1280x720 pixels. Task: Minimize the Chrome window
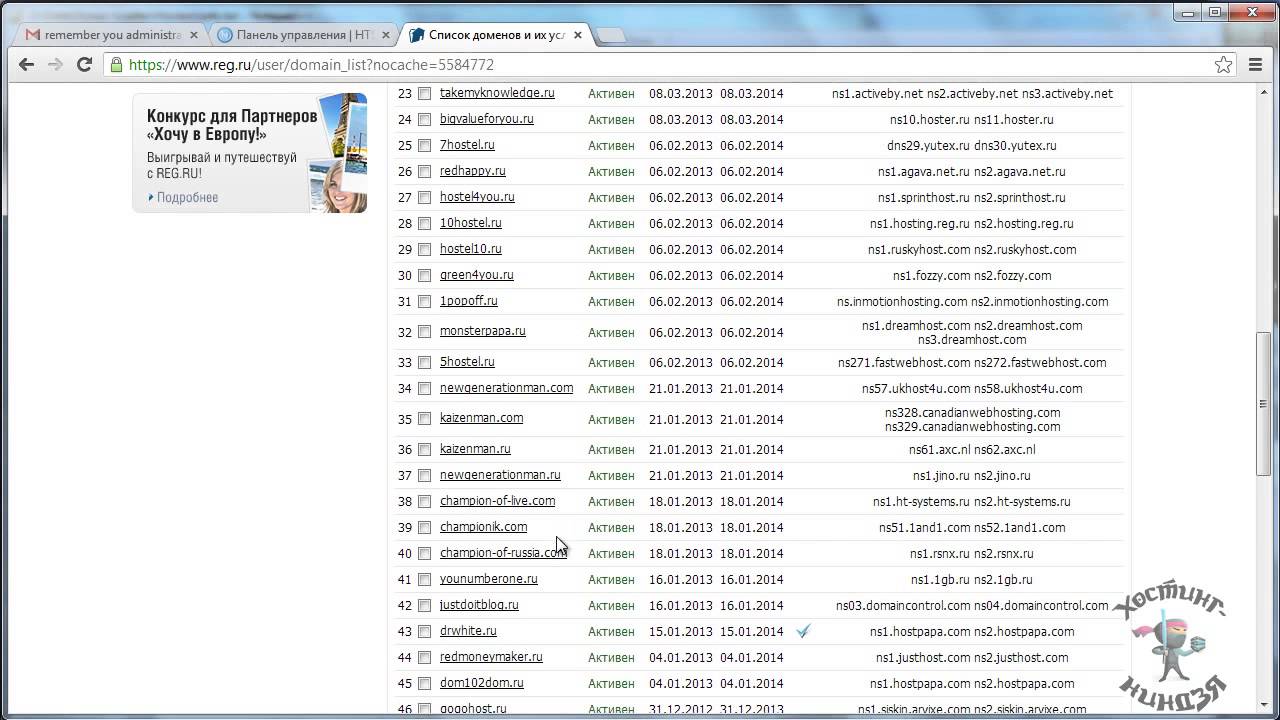(1187, 11)
